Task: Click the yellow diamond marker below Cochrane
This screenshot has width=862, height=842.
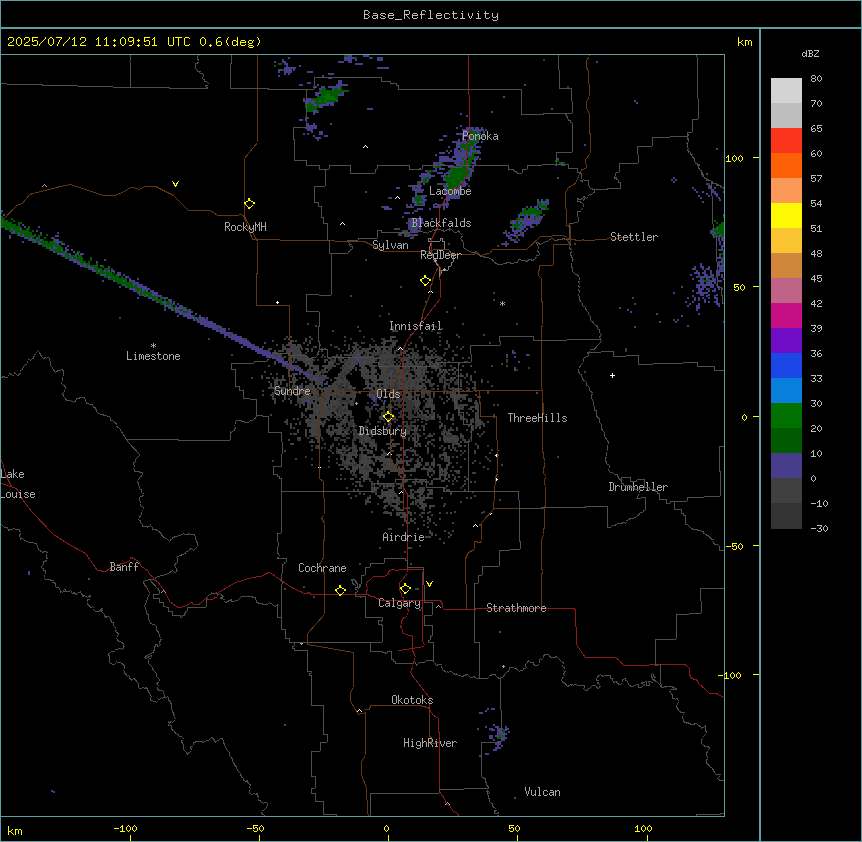Action: pos(340,590)
